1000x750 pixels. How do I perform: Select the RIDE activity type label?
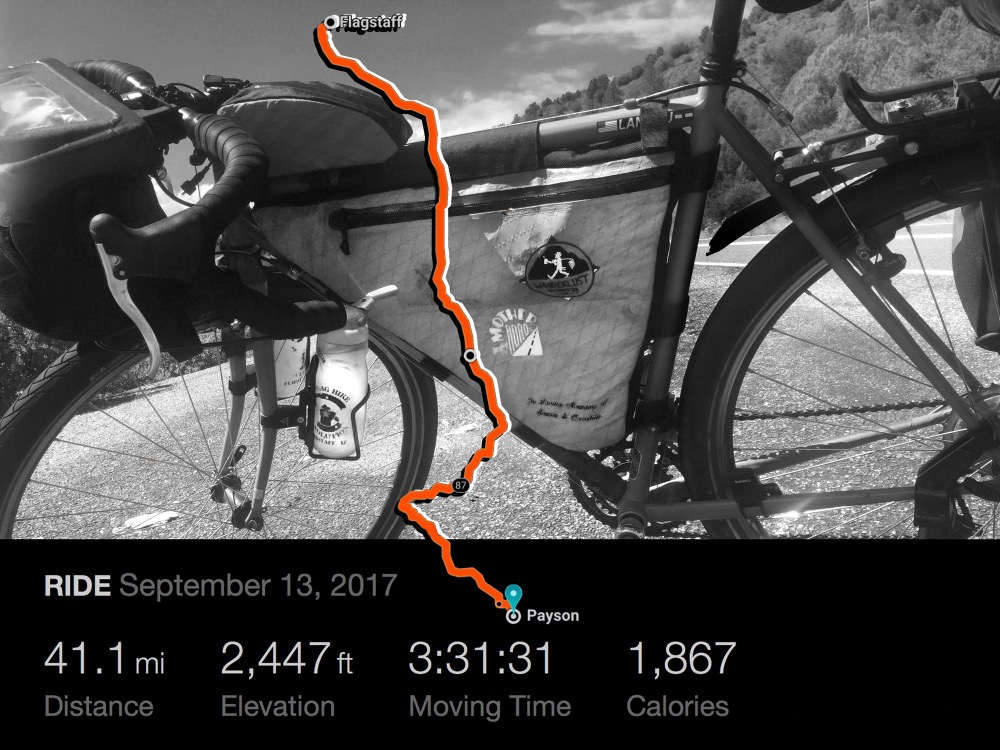77,586
